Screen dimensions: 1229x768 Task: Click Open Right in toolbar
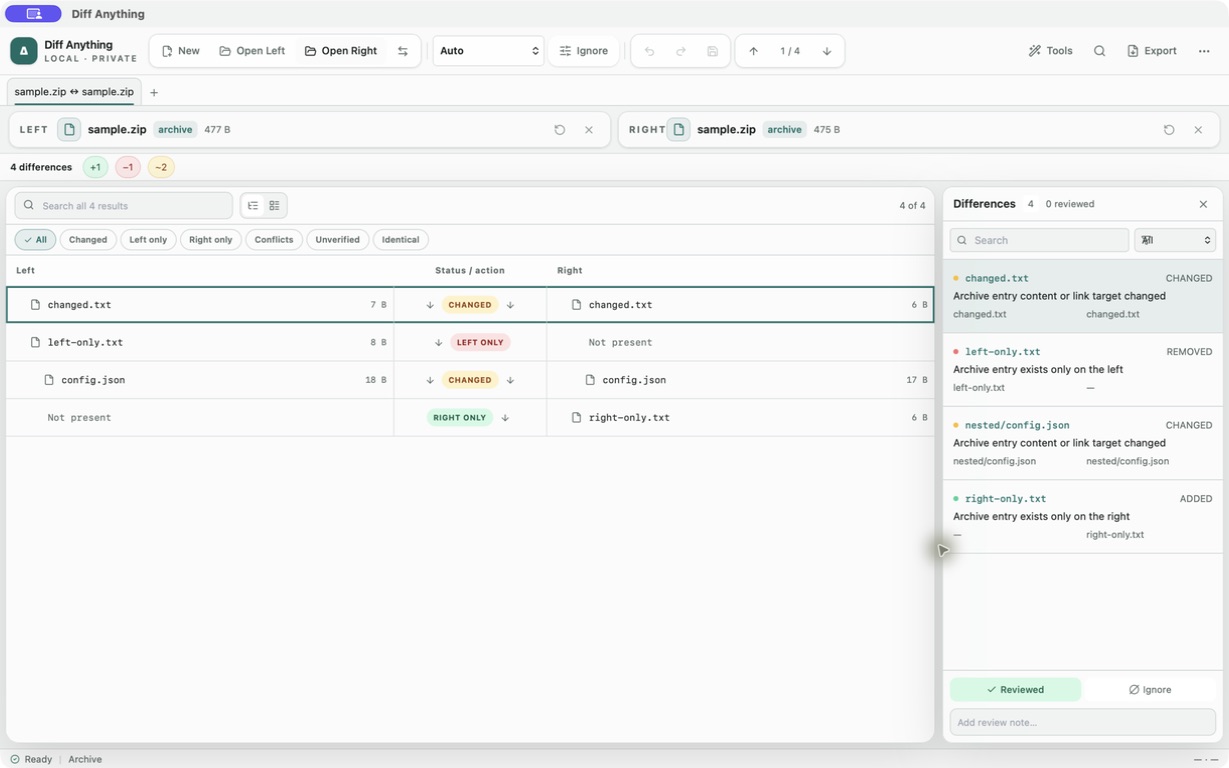pos(341,51)
